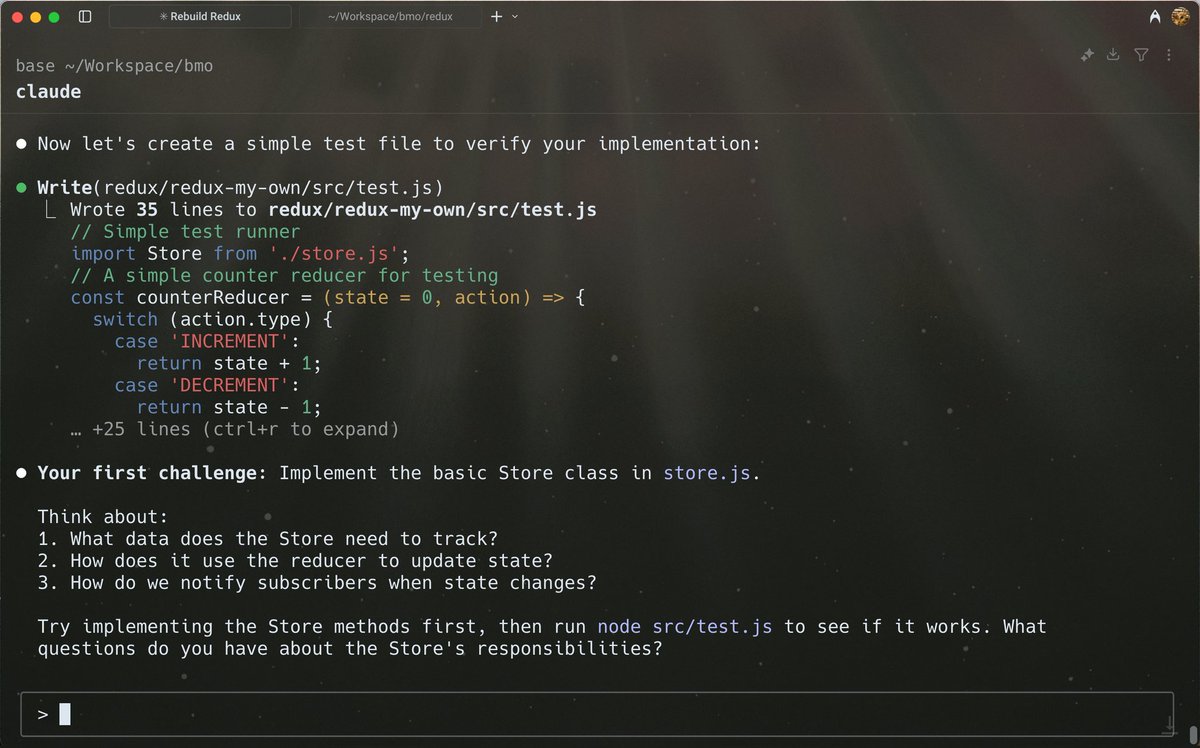Click the filter block output icon
The height and width of the screenshot is (748, 1200).
[x=1141, y=55]
